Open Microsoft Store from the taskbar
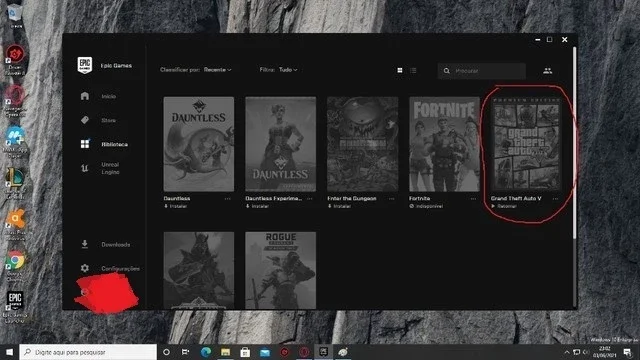 (245, 352)
